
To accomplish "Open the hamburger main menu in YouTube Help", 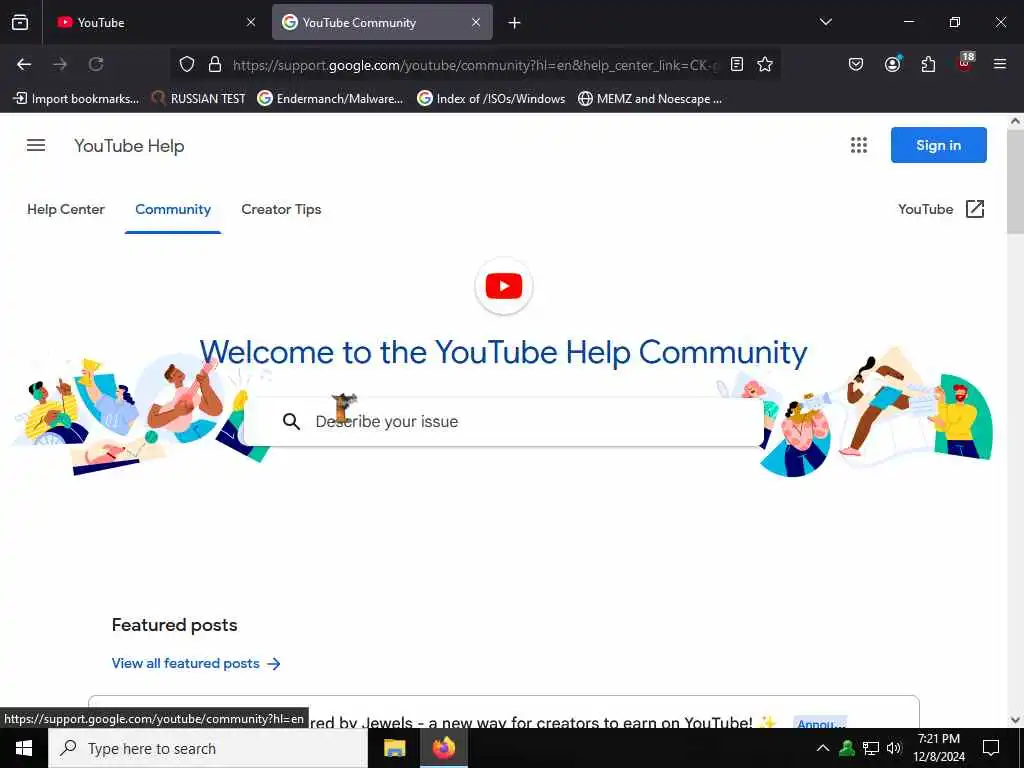I will coord(36,145).
